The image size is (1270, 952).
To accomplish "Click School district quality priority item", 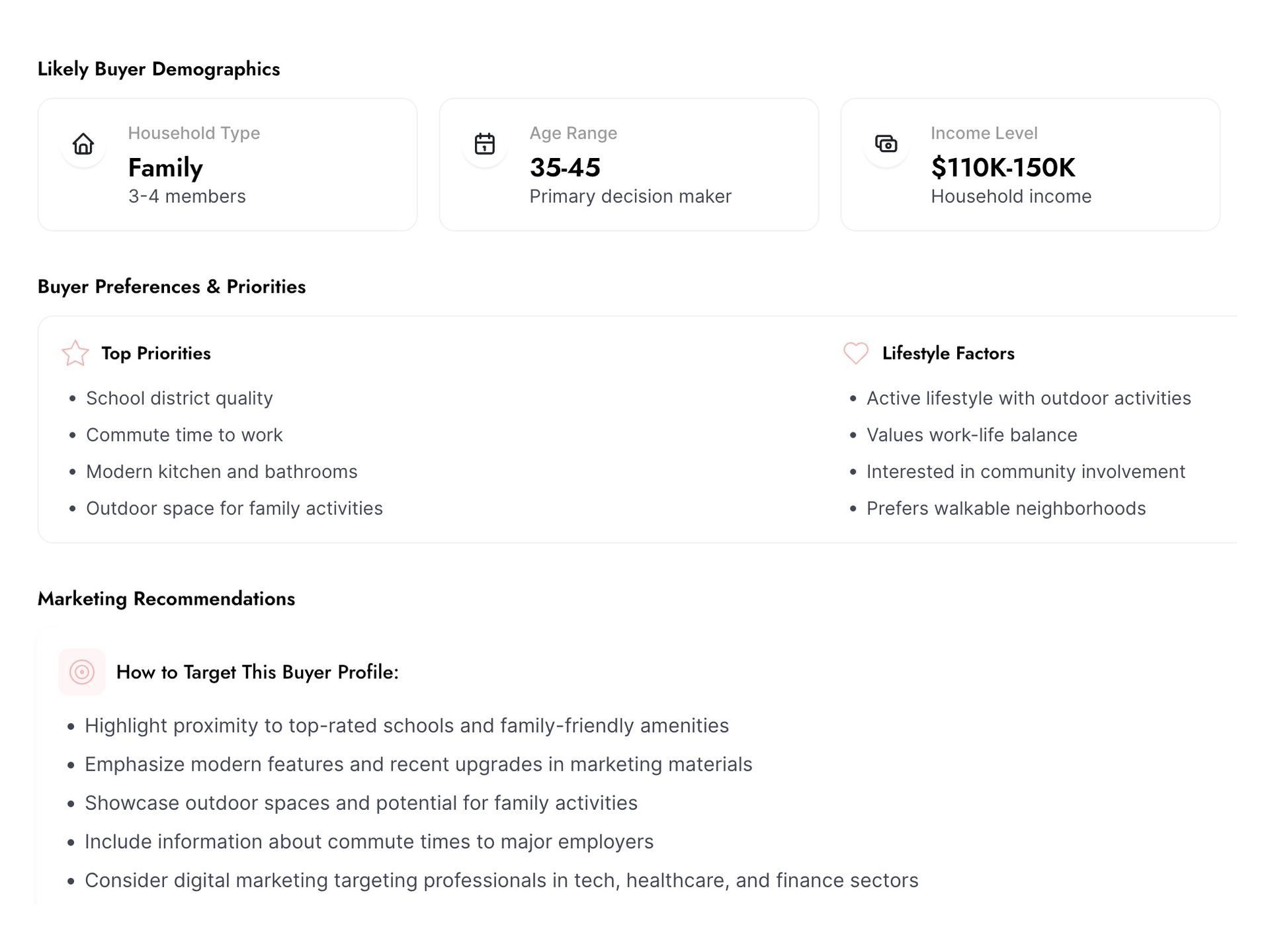I will pos(179,399).
